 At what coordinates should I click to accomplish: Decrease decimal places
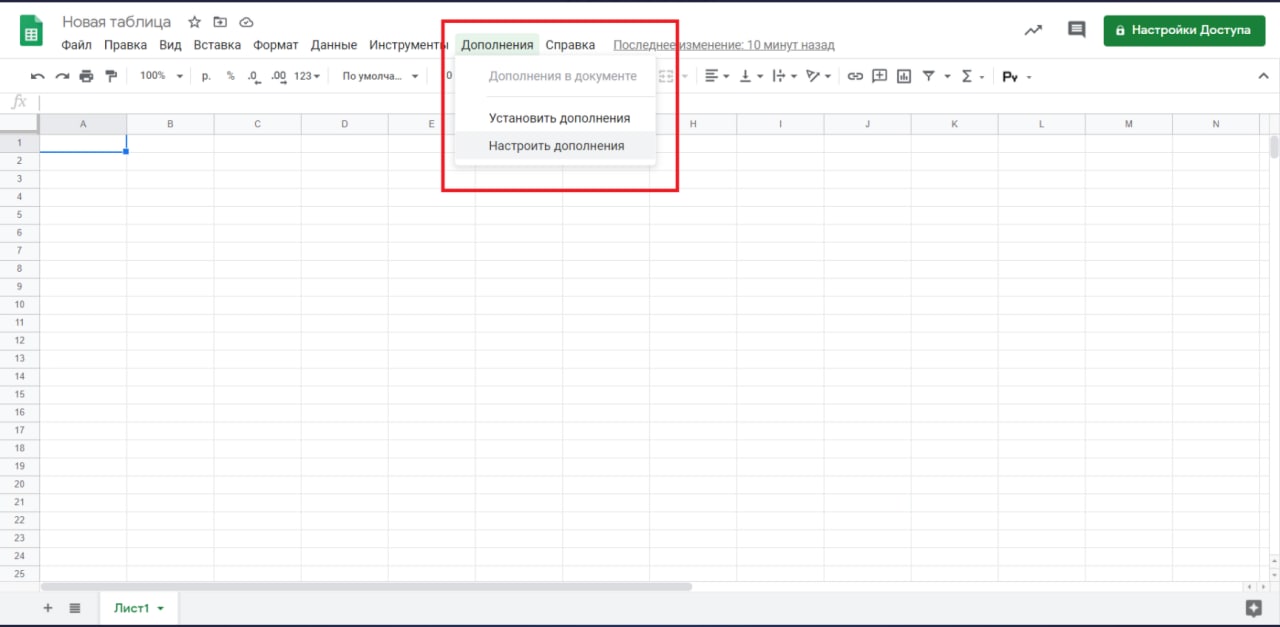tap(253, 76)
